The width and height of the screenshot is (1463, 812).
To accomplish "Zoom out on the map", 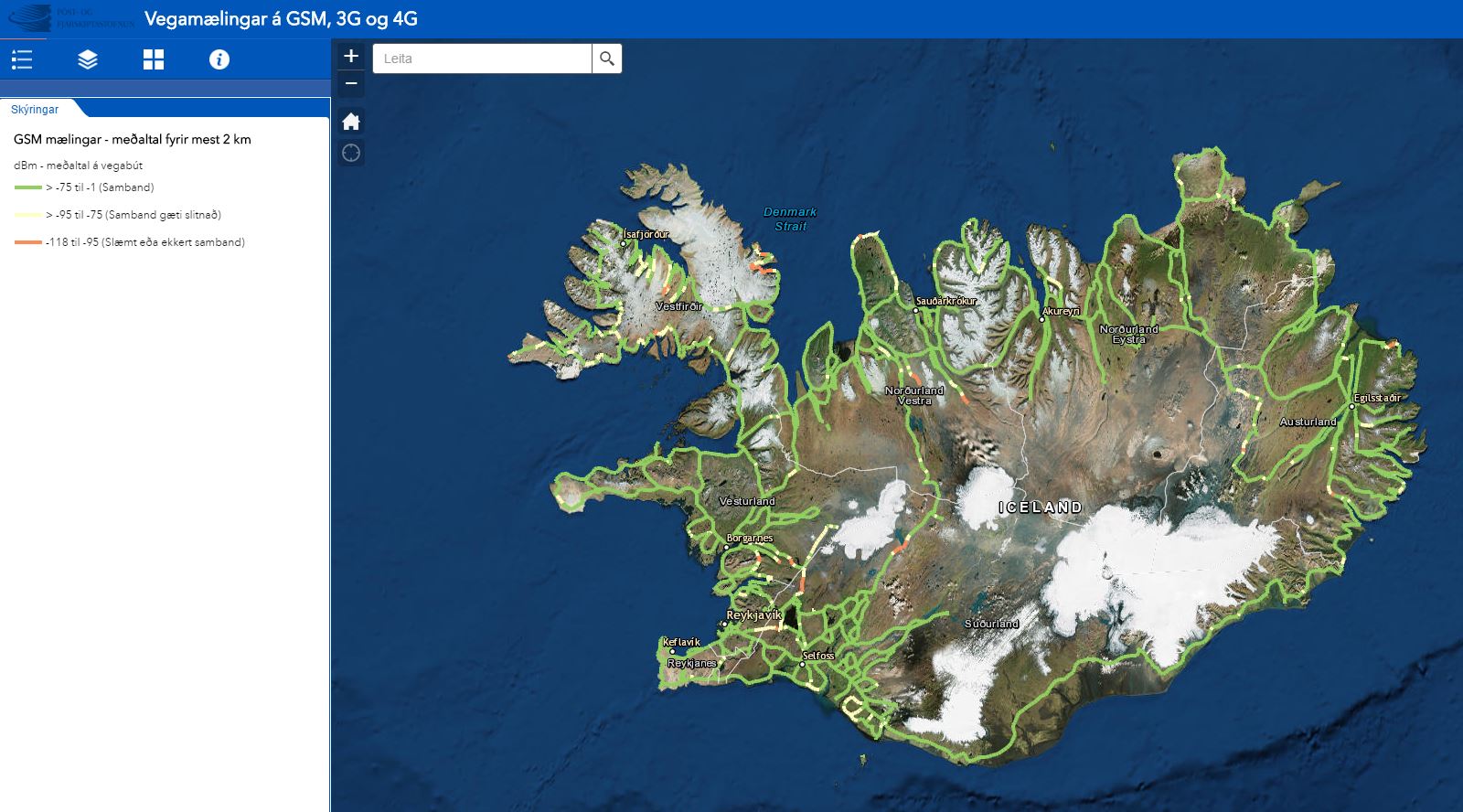I will click(x=351, y=84).
